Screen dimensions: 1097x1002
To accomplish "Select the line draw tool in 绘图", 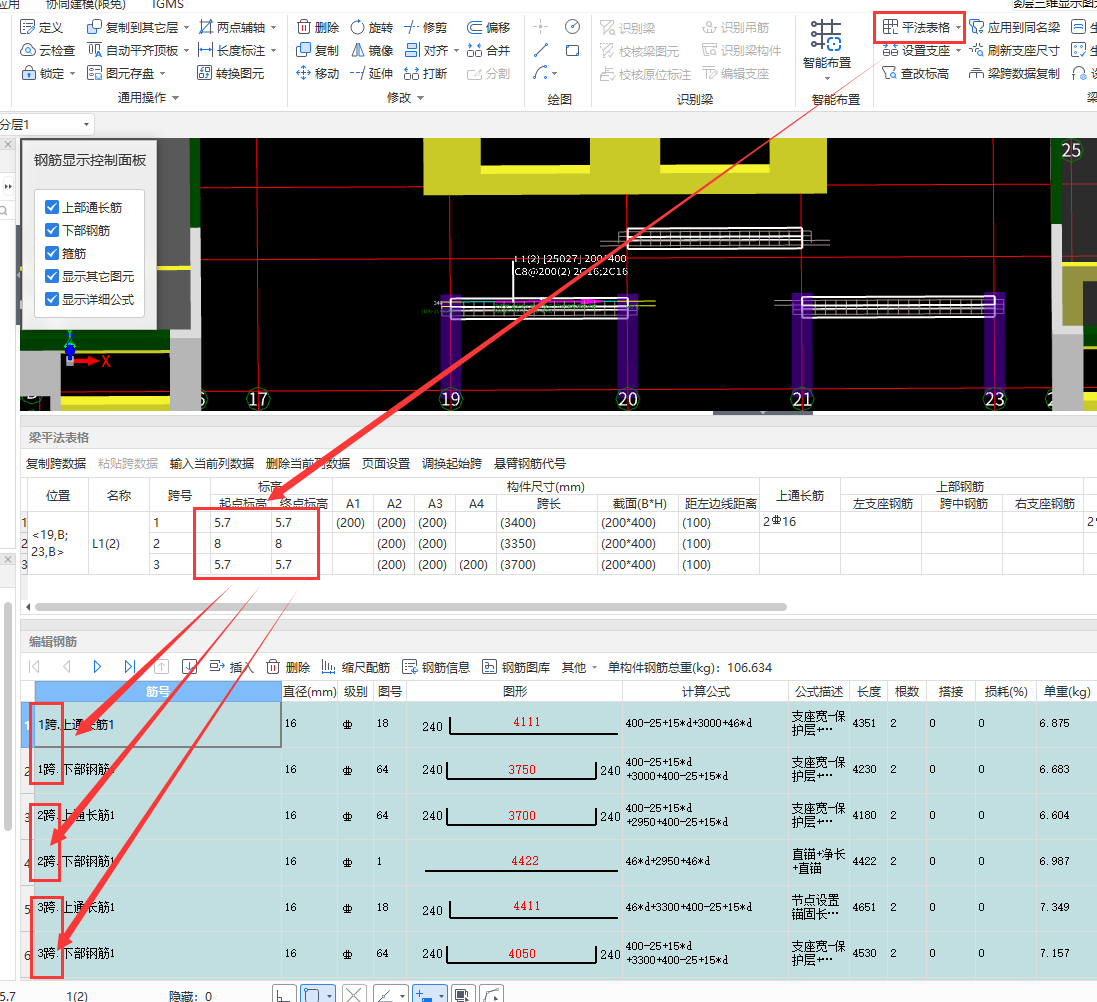I will (x=540, y=50).
